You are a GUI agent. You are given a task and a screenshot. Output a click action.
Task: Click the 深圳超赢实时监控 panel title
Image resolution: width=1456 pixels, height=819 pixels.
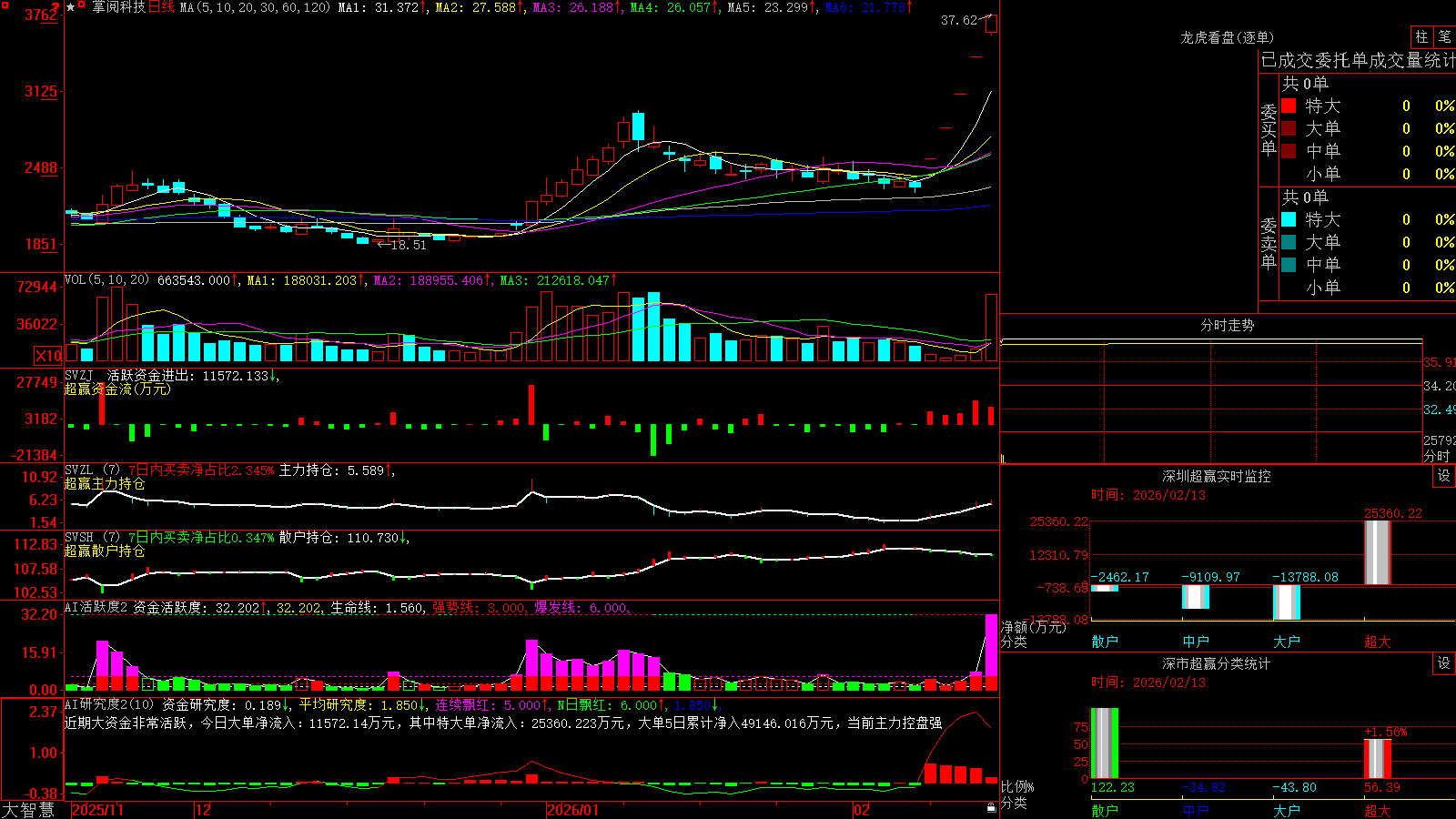[x=1217, y=476]
